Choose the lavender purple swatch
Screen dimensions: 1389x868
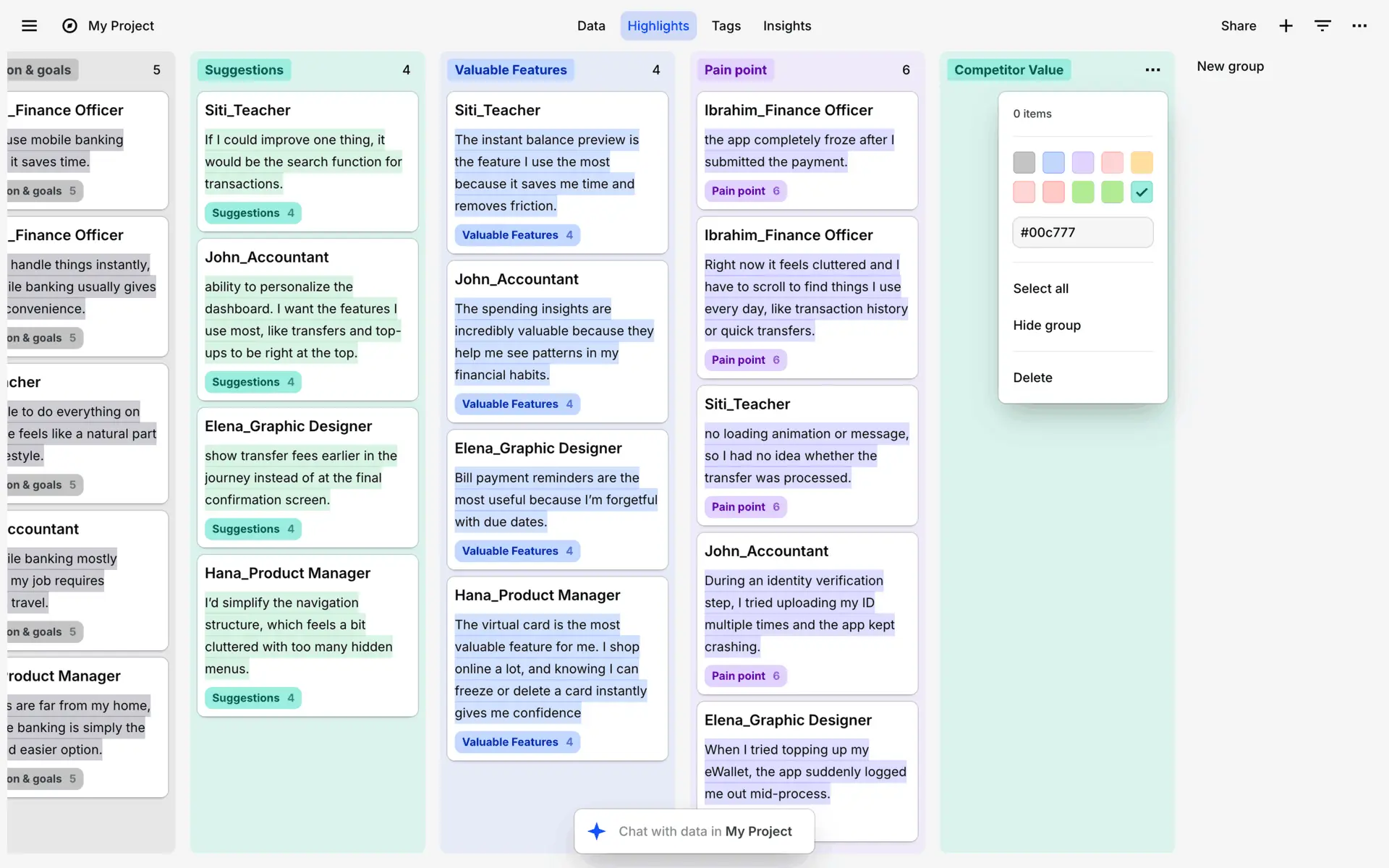point(1083,163)
